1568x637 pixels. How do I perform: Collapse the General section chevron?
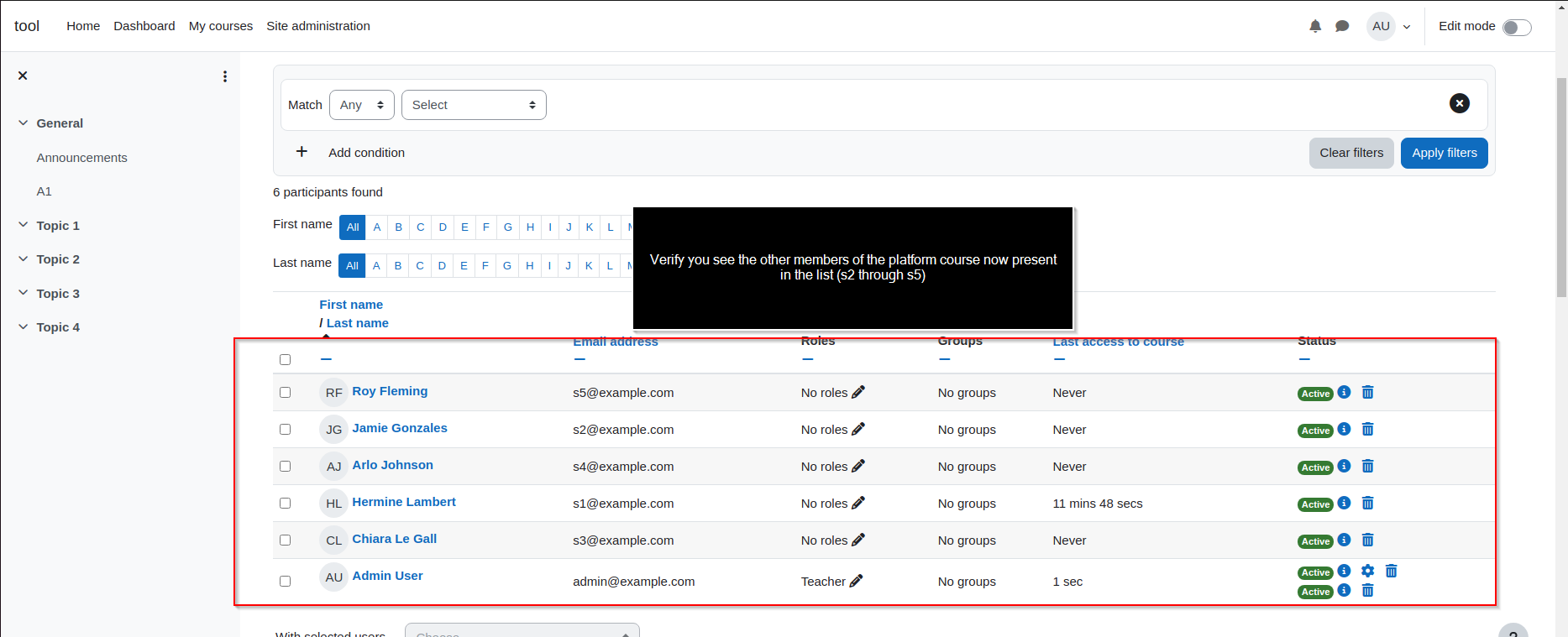(x=23, y=123)
